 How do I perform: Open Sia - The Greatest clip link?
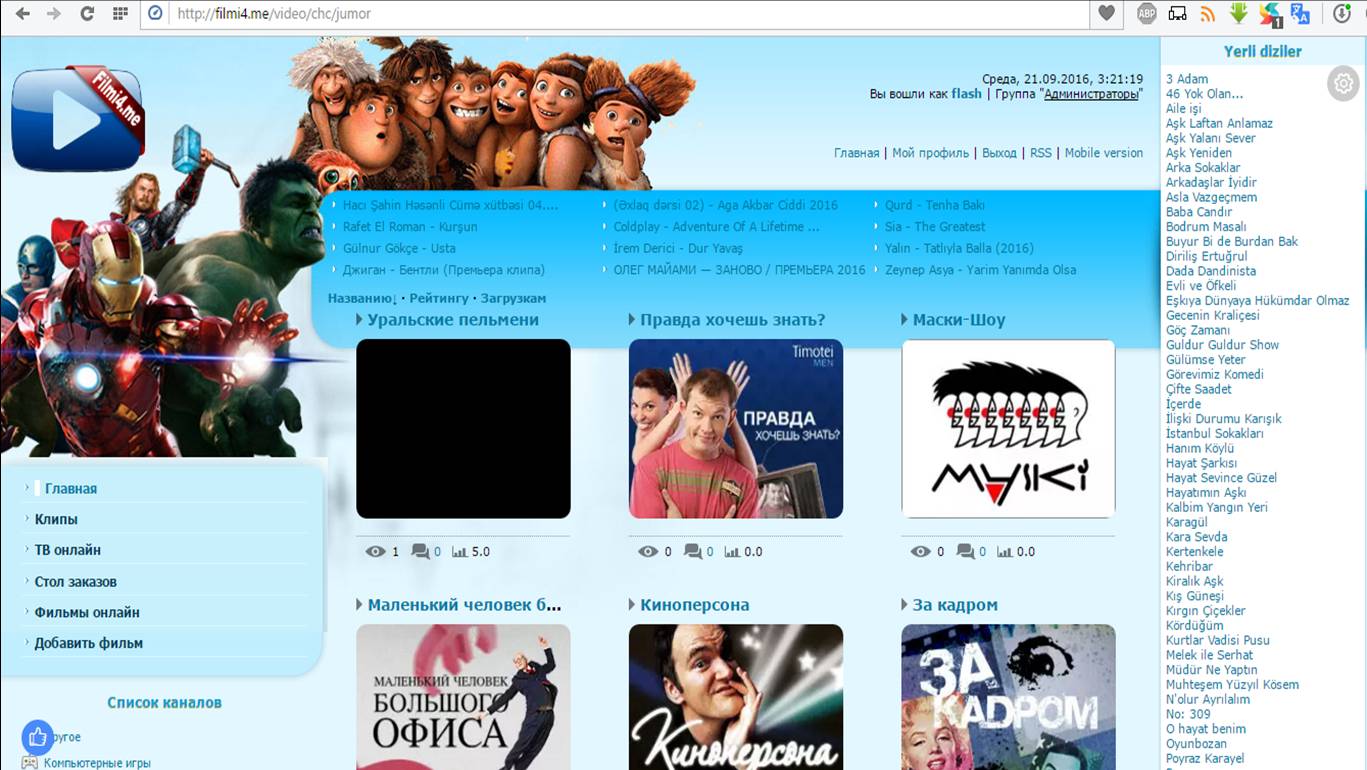[935, 227]
